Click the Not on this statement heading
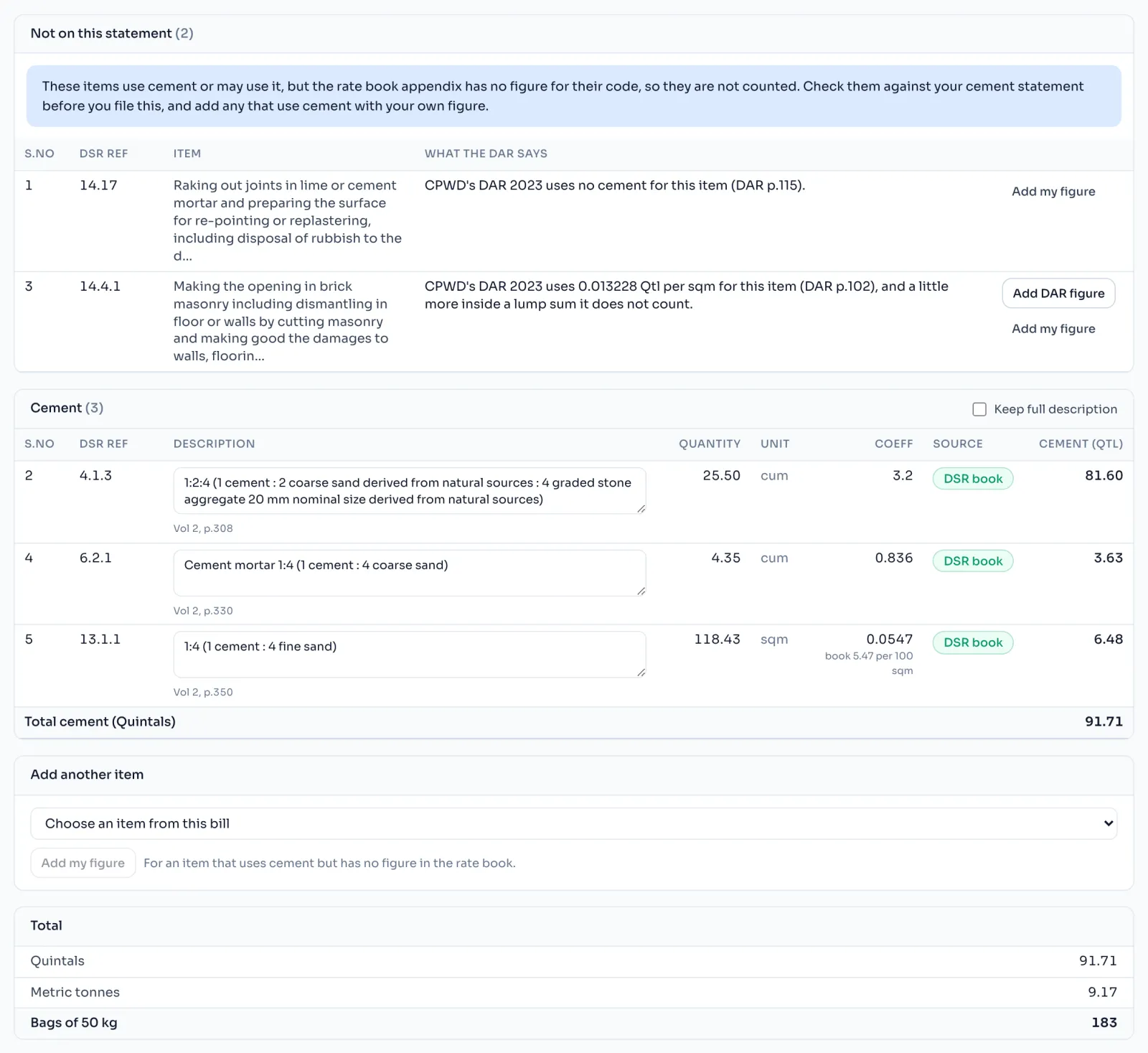 coord(112,33)
